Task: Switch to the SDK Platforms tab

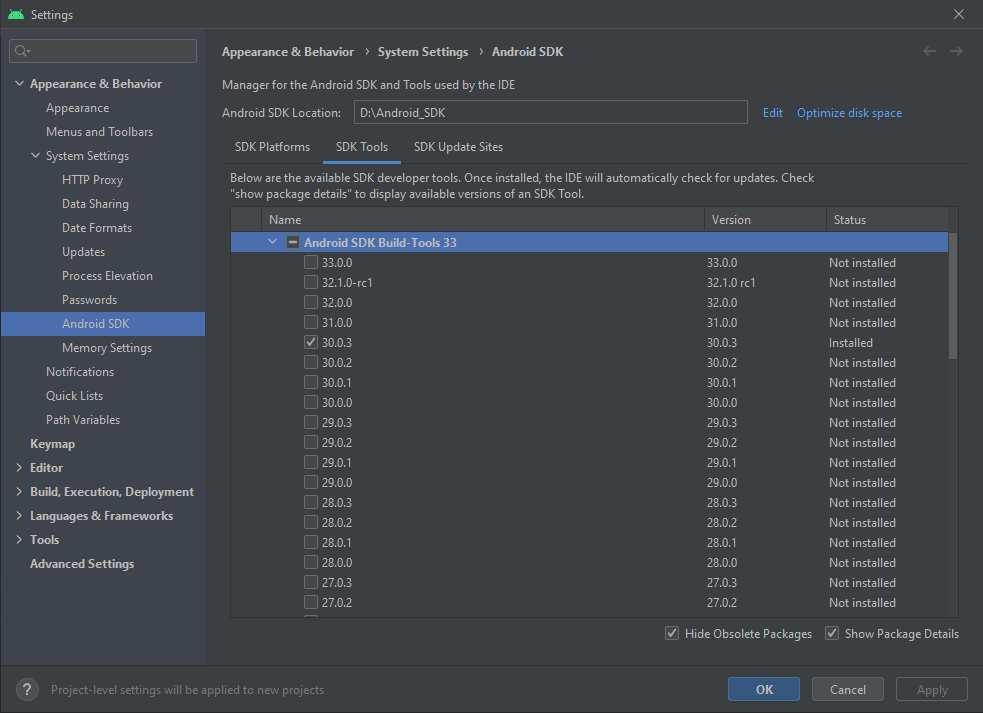Action: [x=272, y=146]
